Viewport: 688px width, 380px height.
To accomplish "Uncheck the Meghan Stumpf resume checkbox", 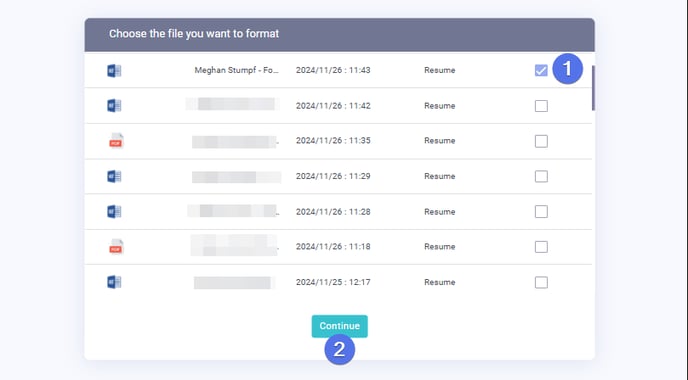I will 541,70.
